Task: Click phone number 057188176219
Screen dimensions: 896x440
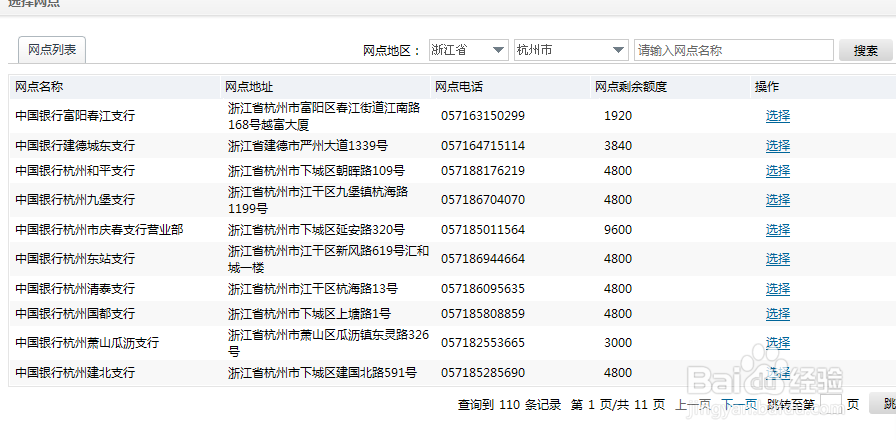Action: [483, 170]
